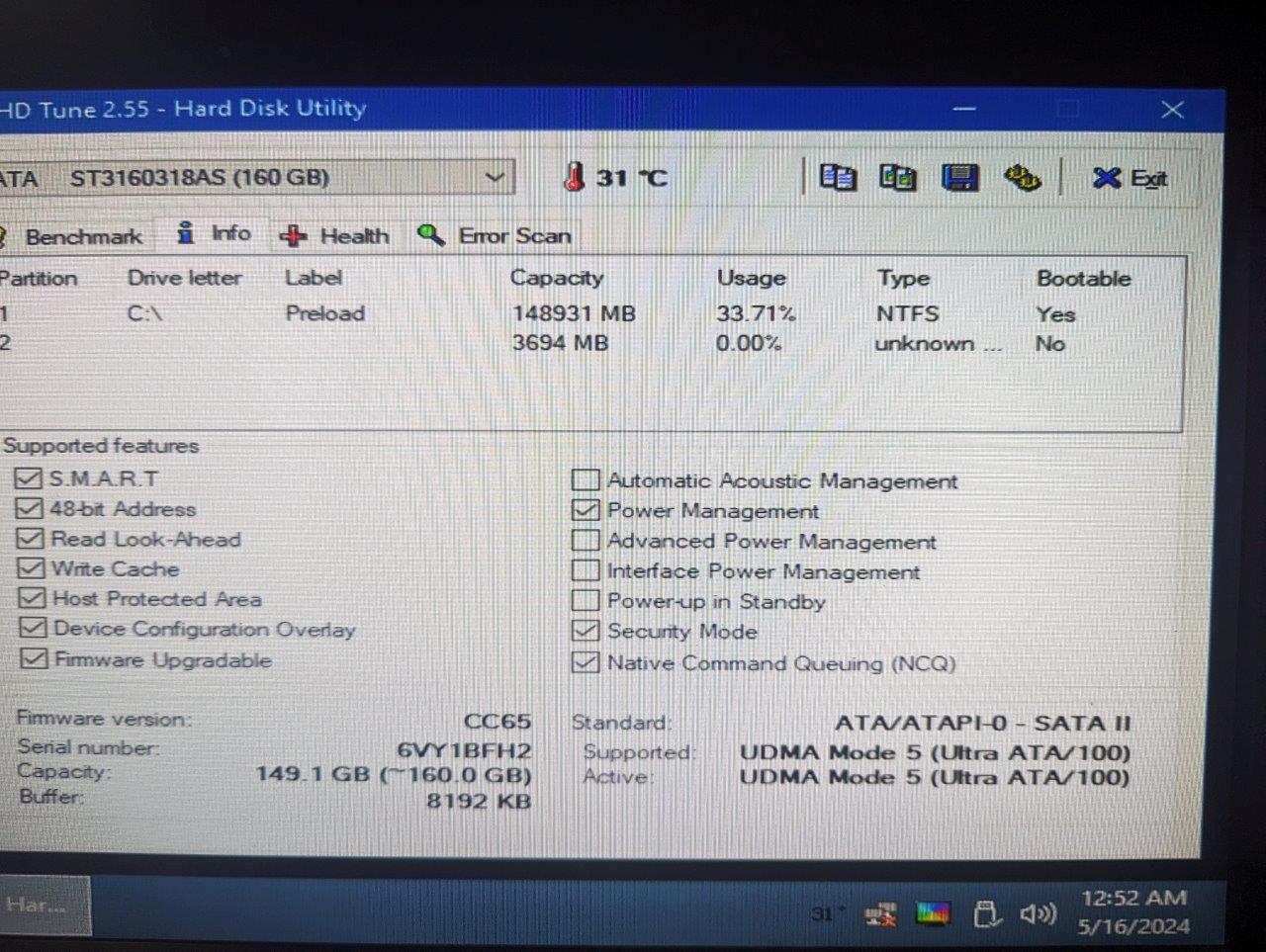Switch to the Error Scan tab

tap(496, 235)
